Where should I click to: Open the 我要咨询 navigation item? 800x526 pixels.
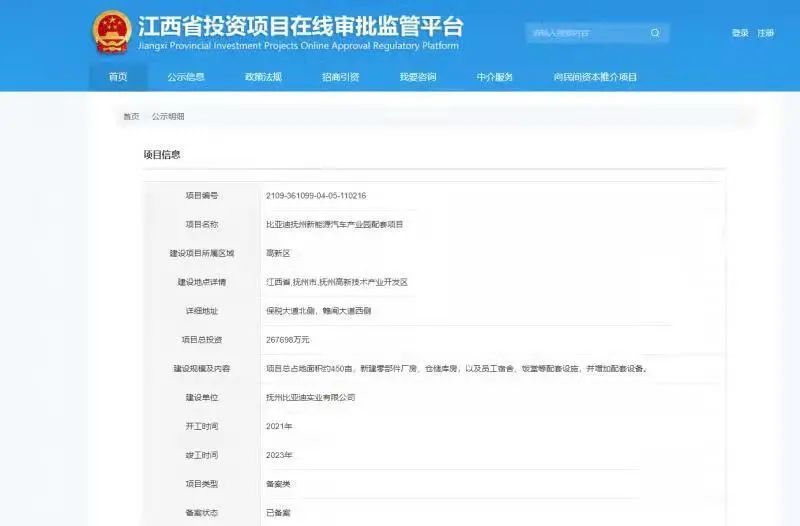tap(418, 77)
